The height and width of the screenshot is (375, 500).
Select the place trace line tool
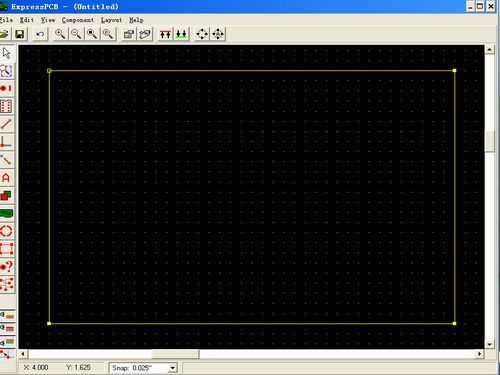coord(6,124)
